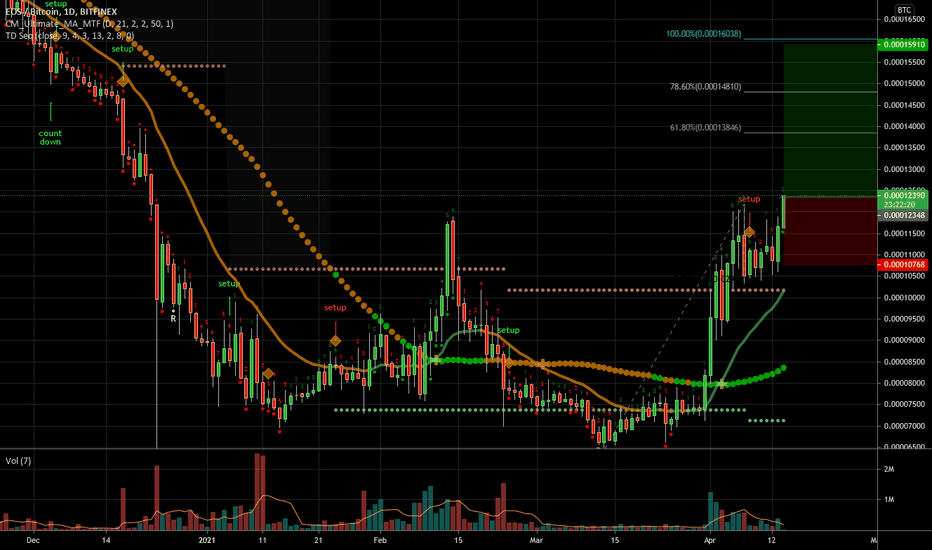Click the tall green candle in mid-February
The width and height of the screenshot is (932, 550).
point(447,259)
